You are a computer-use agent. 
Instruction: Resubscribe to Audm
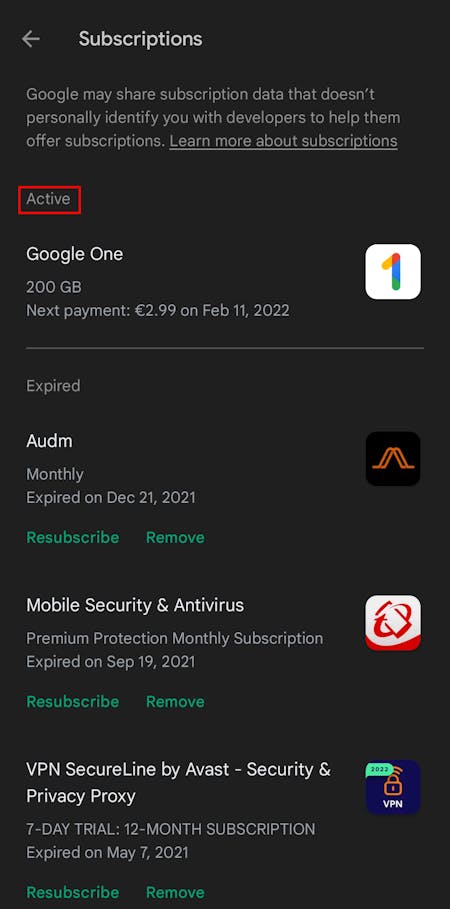click(72, 537)
